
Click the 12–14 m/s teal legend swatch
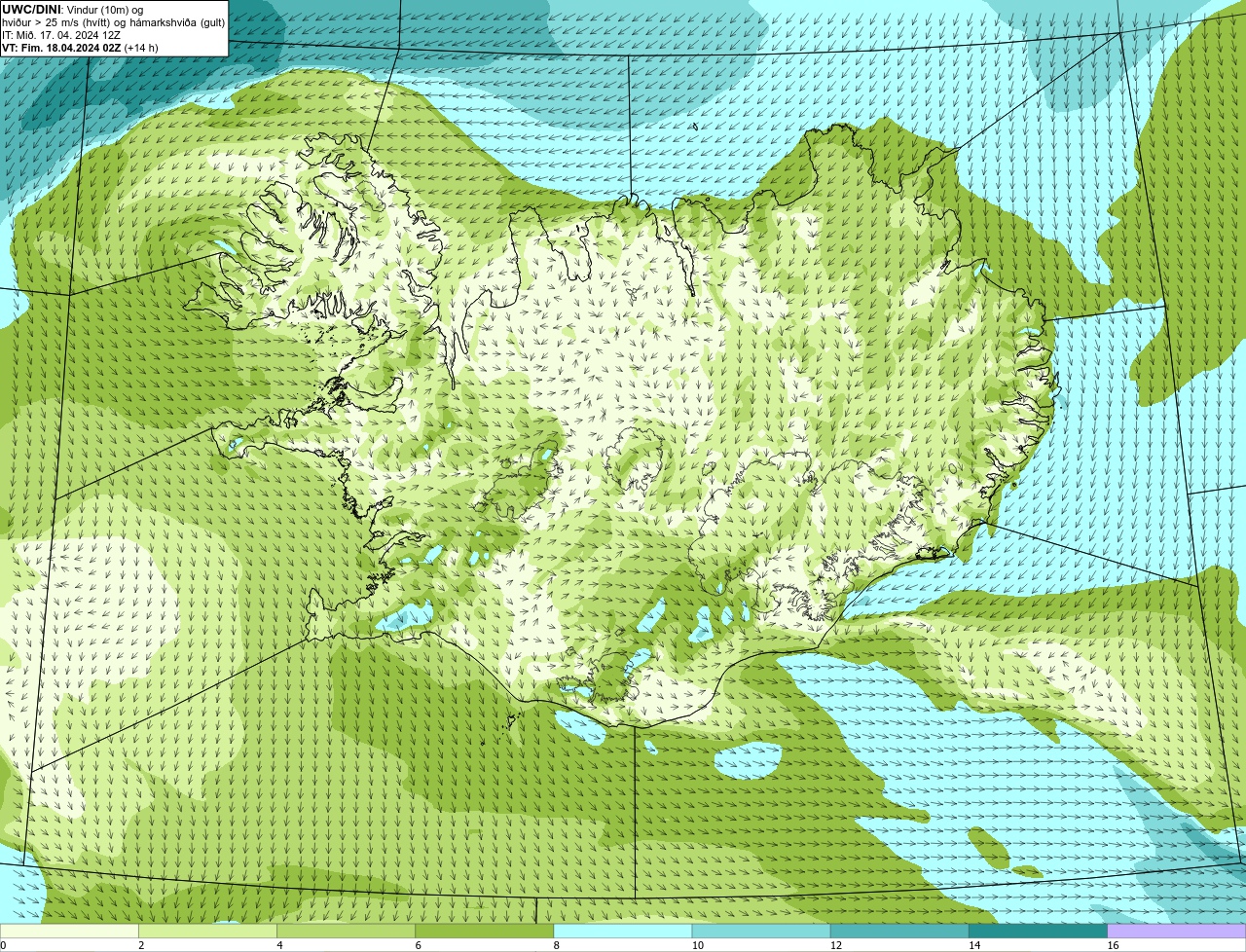(x=899, y=931)
